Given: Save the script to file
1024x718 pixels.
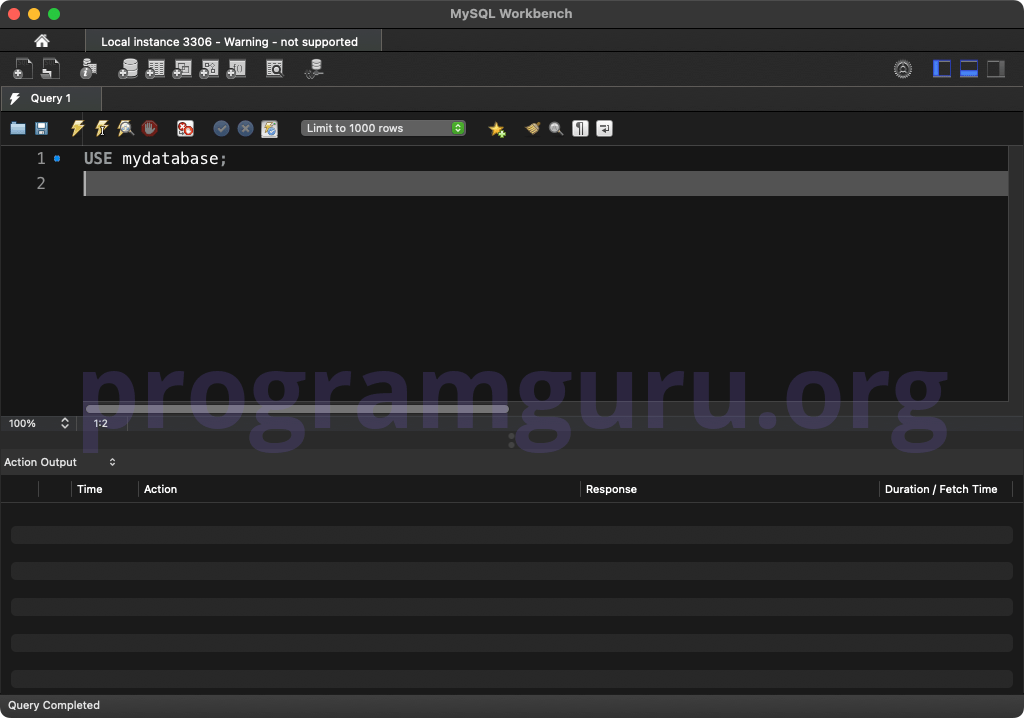Looking at the screenshot, I should (x=41, y=128).
